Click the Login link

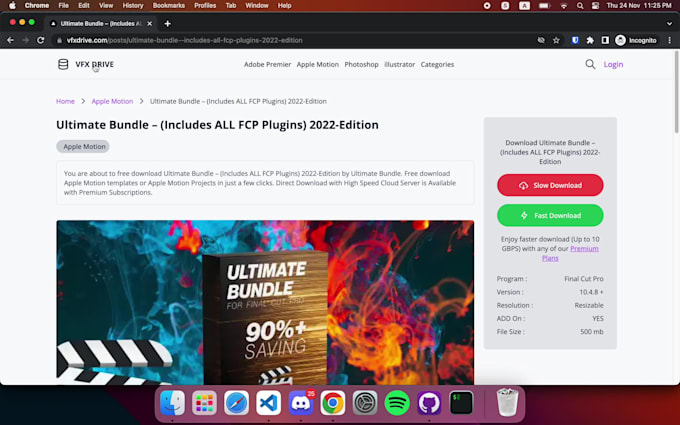pyautogui.click(x=613, y=64)
